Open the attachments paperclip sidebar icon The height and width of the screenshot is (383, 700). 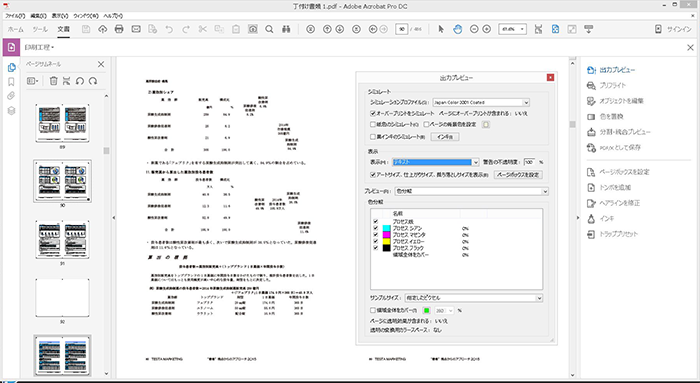point(12,96)
